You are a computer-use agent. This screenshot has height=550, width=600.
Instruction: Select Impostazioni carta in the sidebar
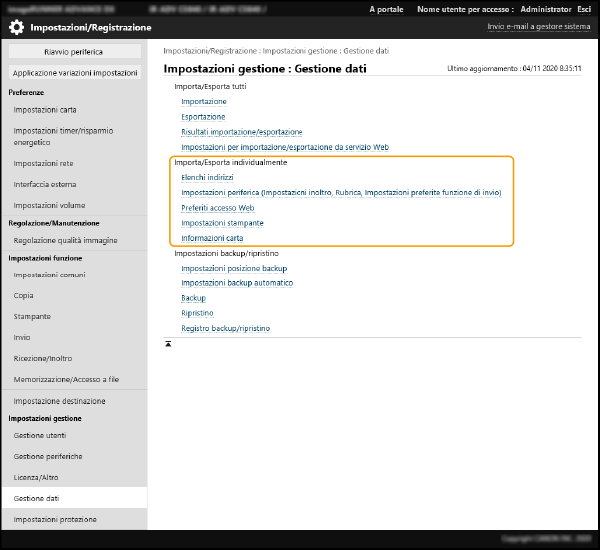coord(45,110)
